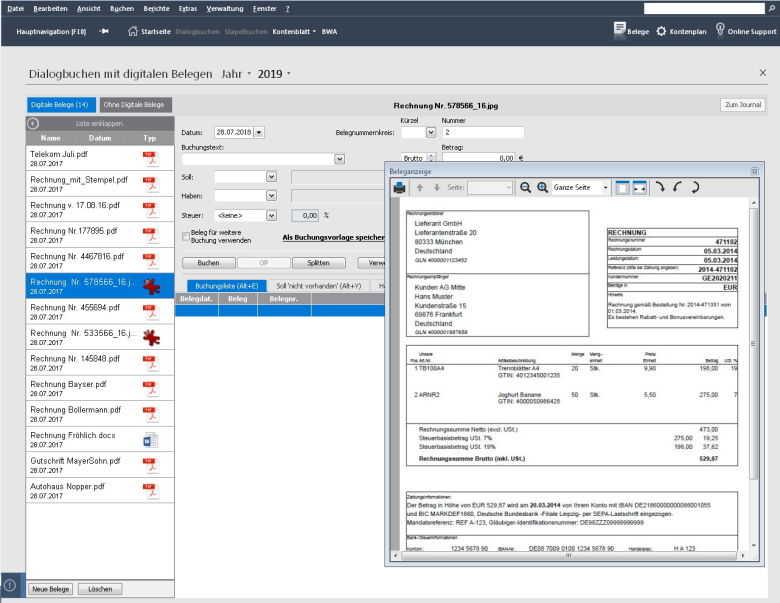Open the Berichte menu
Screen dimensions: 780x603
click(158, 8)
